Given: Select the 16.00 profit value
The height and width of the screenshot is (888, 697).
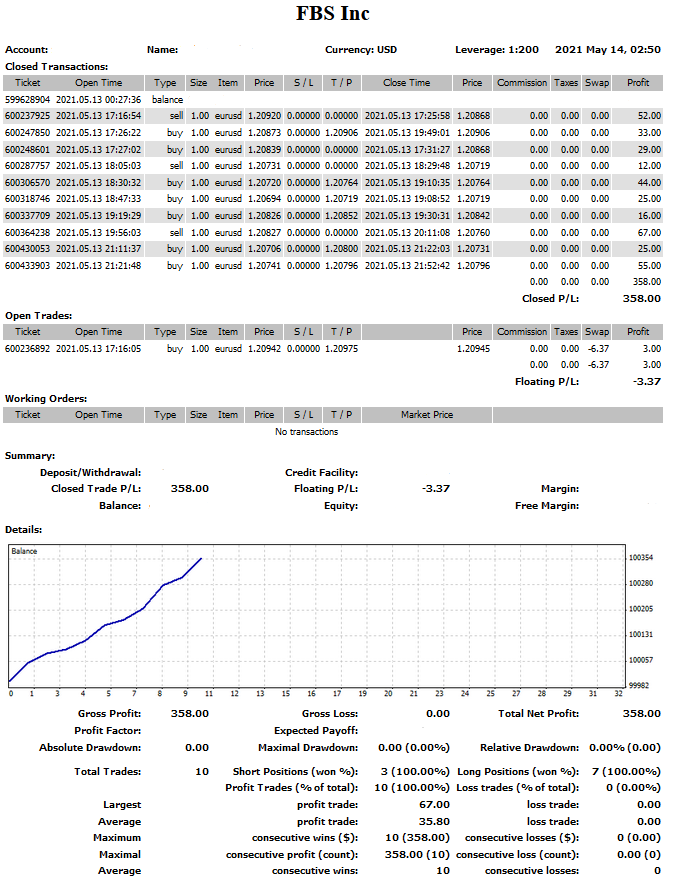Looking at the screenshot, I should (649, 216).
